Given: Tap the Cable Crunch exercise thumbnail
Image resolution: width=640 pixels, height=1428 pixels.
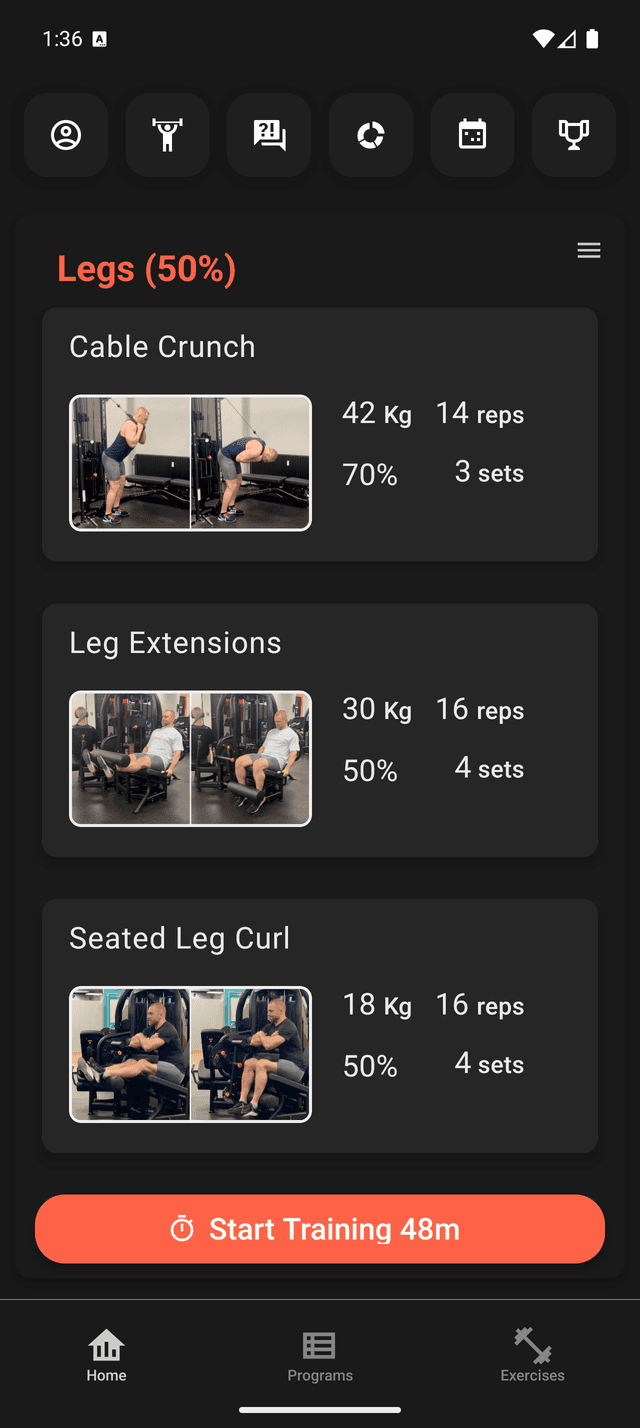Looking at the screenshot, I should coord(190,462).
